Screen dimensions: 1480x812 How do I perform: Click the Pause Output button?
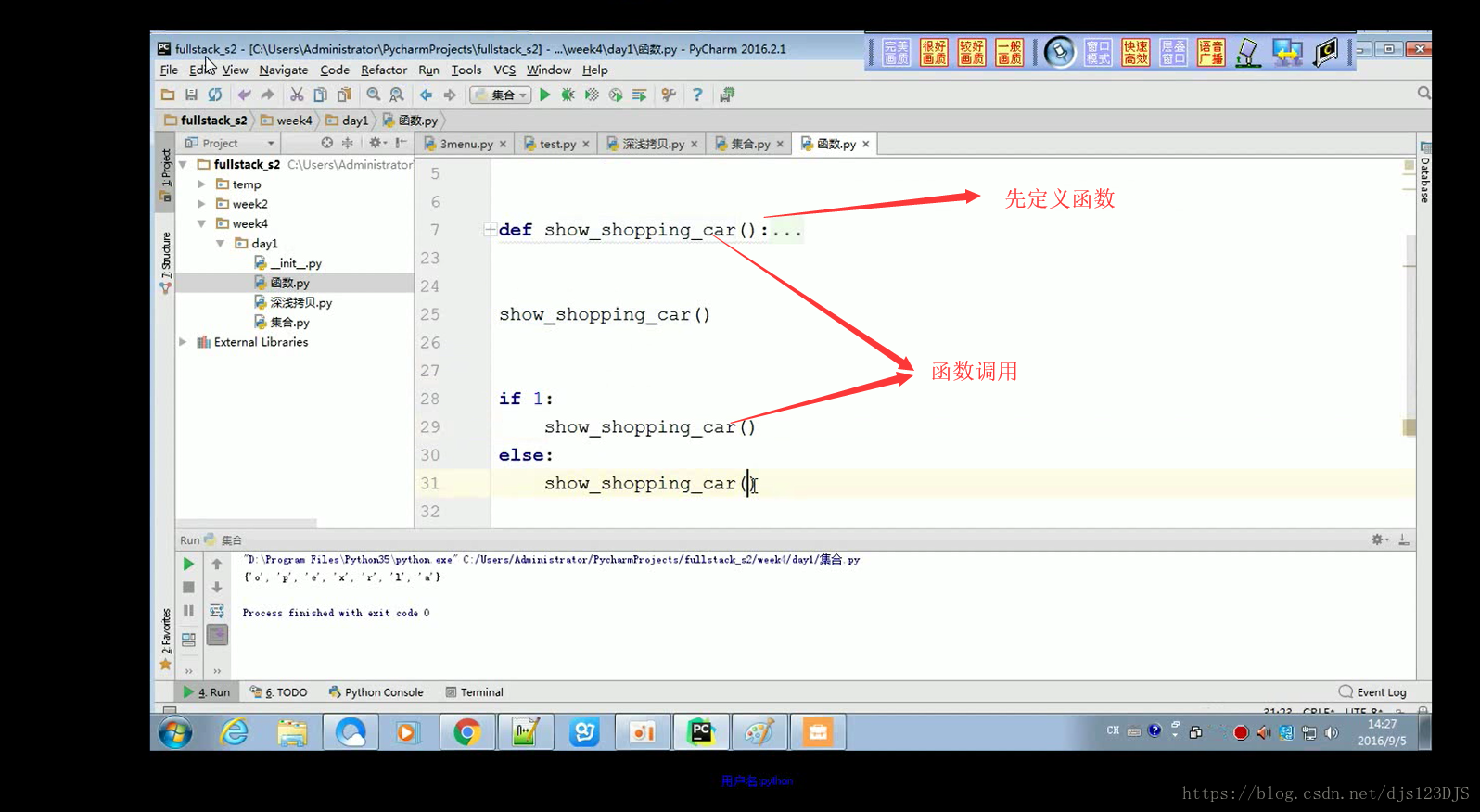pyautogui.click(x=188, y=611)
